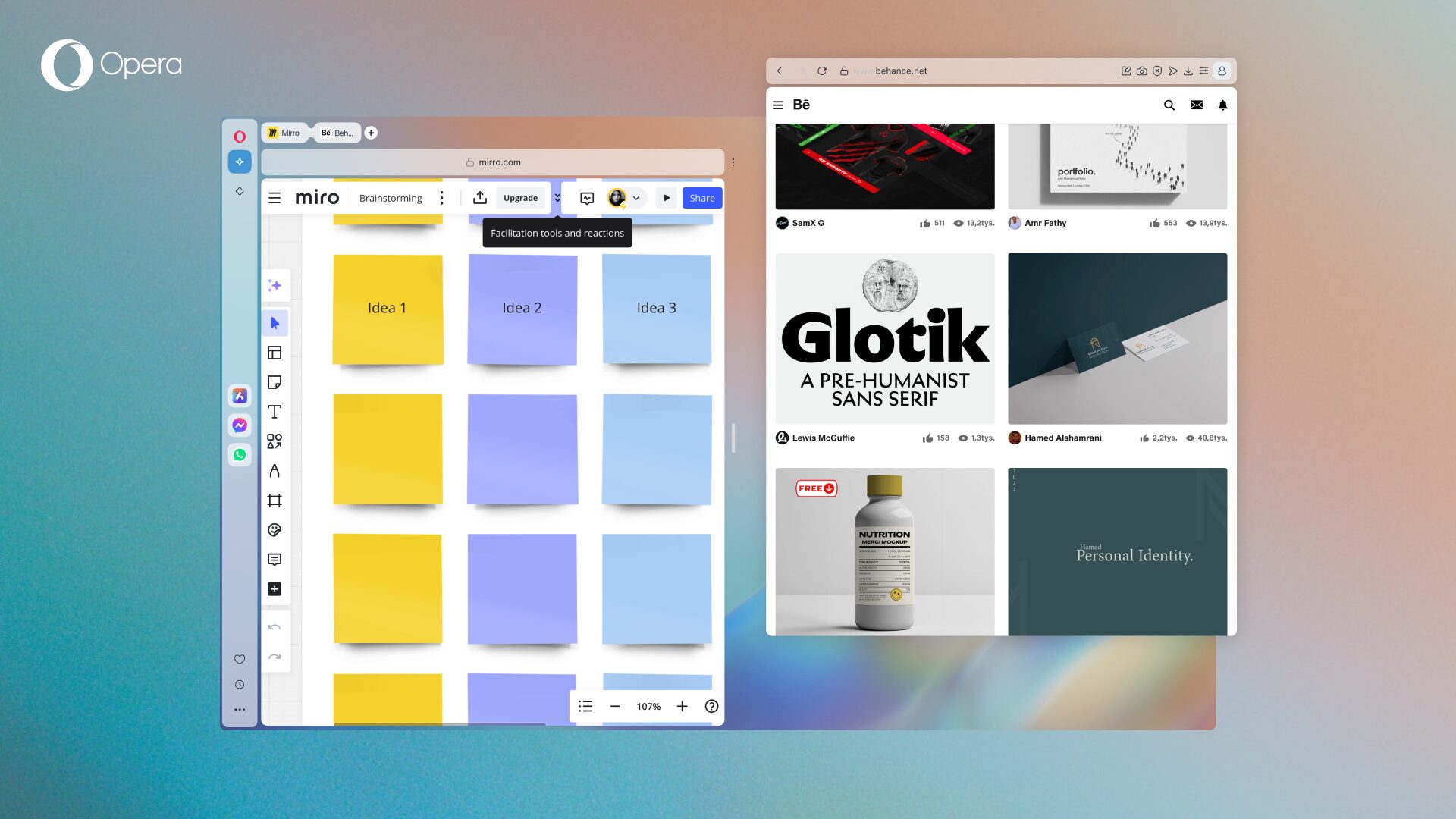The width and height of the screenshot is (1456, 819).
Task: Select the sticky note tool in Miro
Action: 275,383
